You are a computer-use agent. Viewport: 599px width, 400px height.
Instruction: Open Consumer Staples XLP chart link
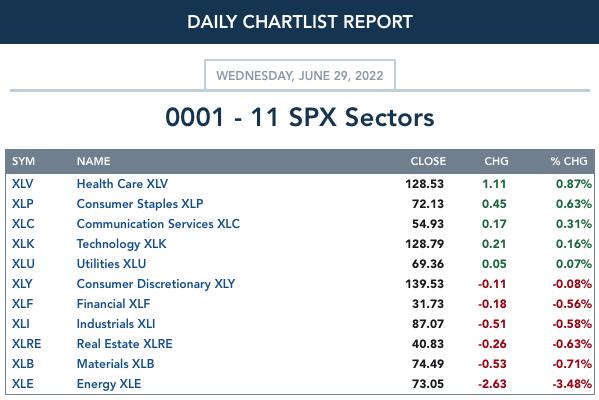tap(140, 204)
